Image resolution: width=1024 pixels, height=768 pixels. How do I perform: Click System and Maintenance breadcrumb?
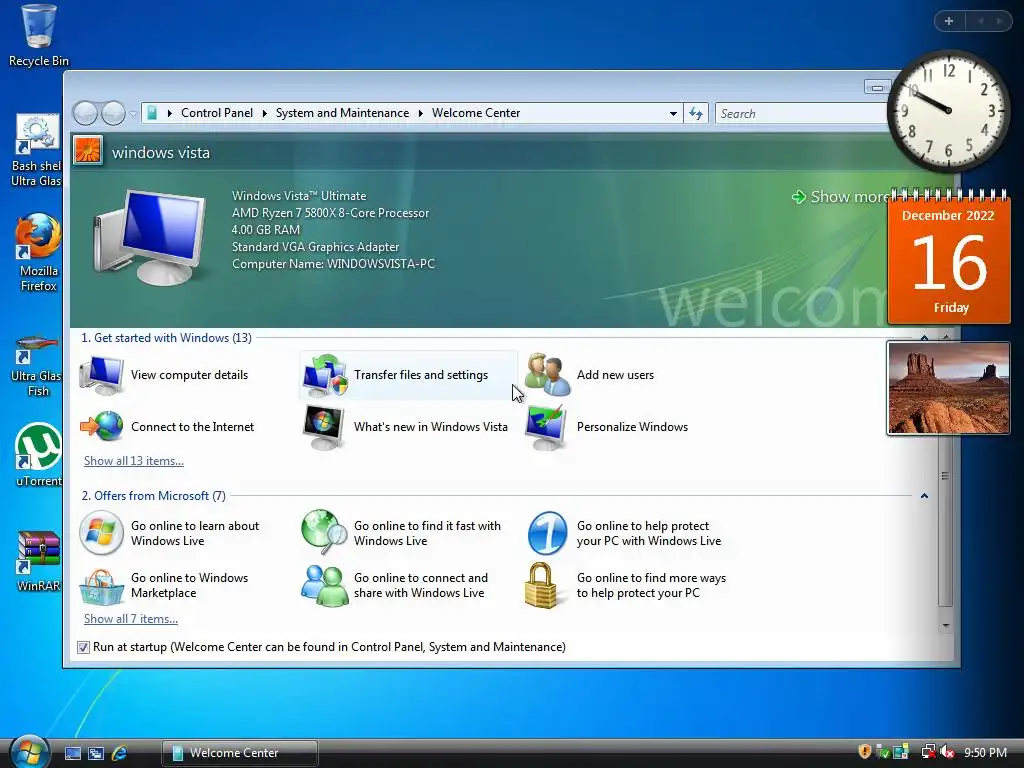(342, 113)
